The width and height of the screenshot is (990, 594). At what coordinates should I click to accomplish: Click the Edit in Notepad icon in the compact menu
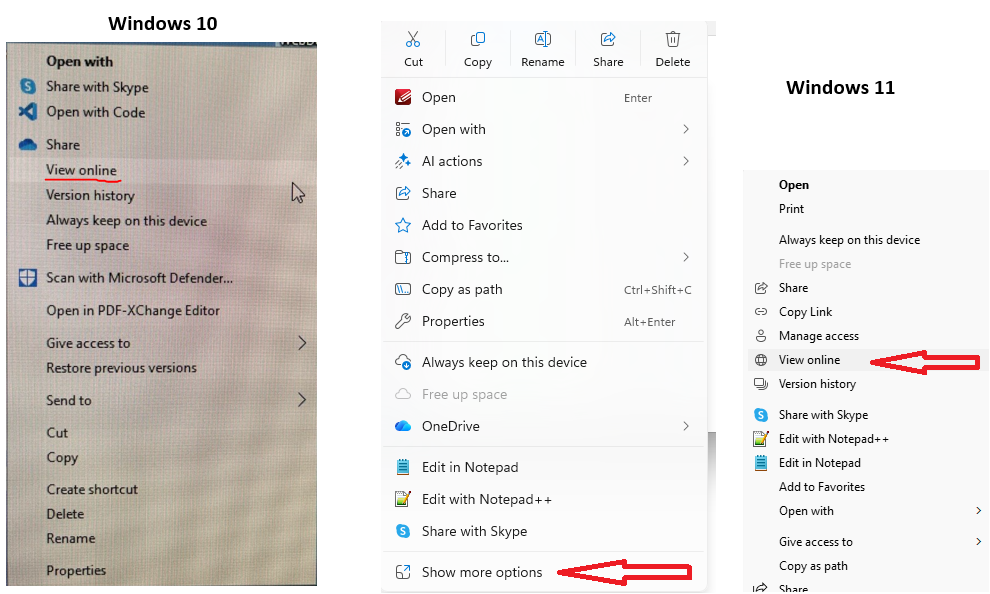403,467
